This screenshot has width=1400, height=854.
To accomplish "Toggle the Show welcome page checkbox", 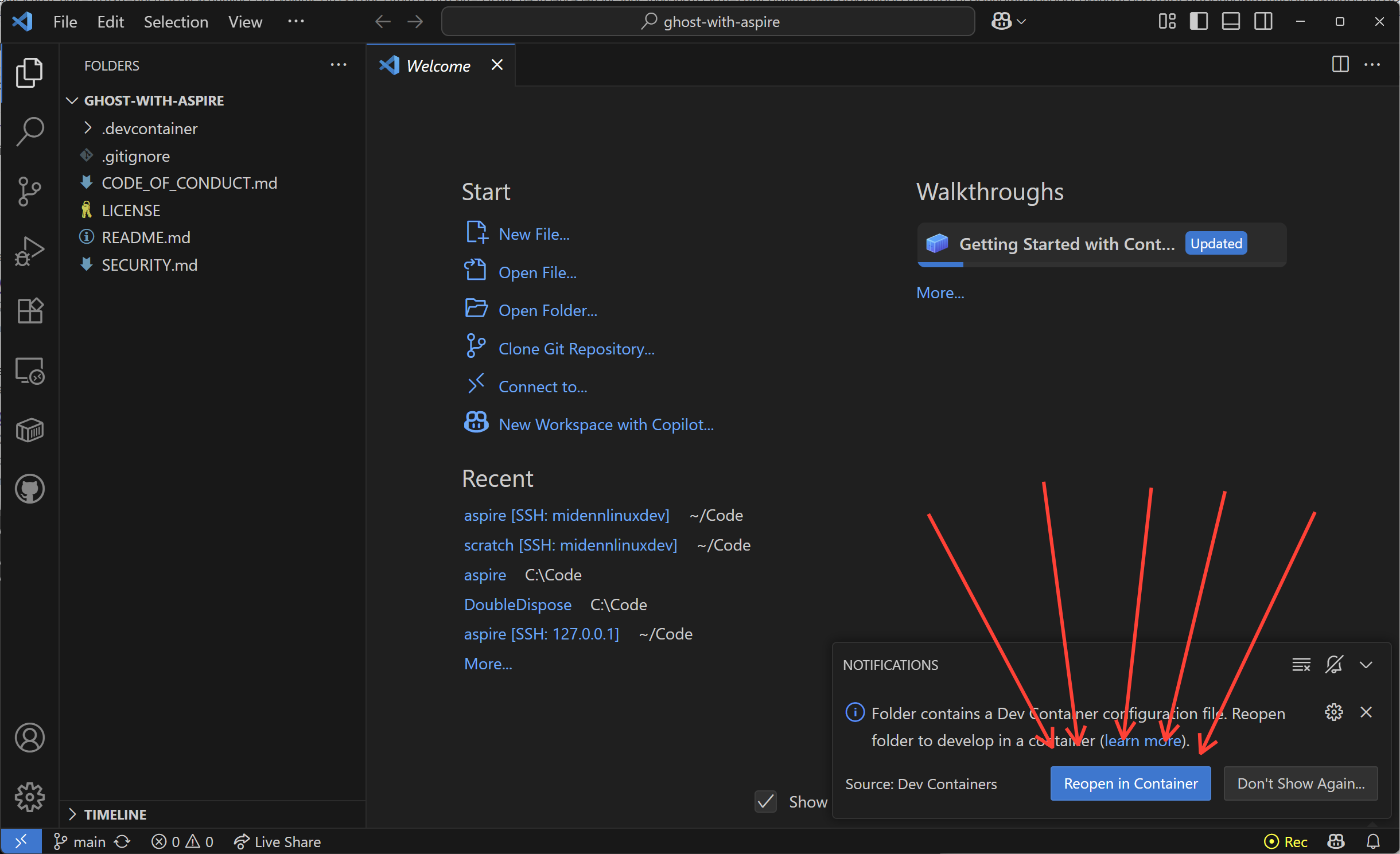I will [765, 801].
